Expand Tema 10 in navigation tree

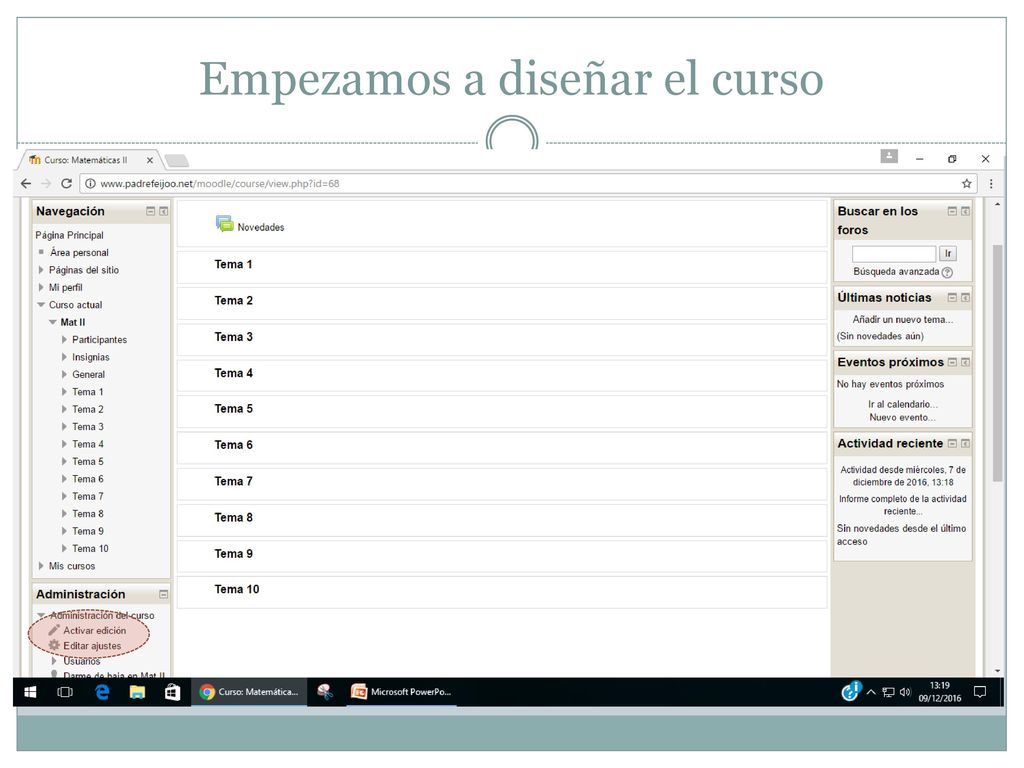click(64, 549)
